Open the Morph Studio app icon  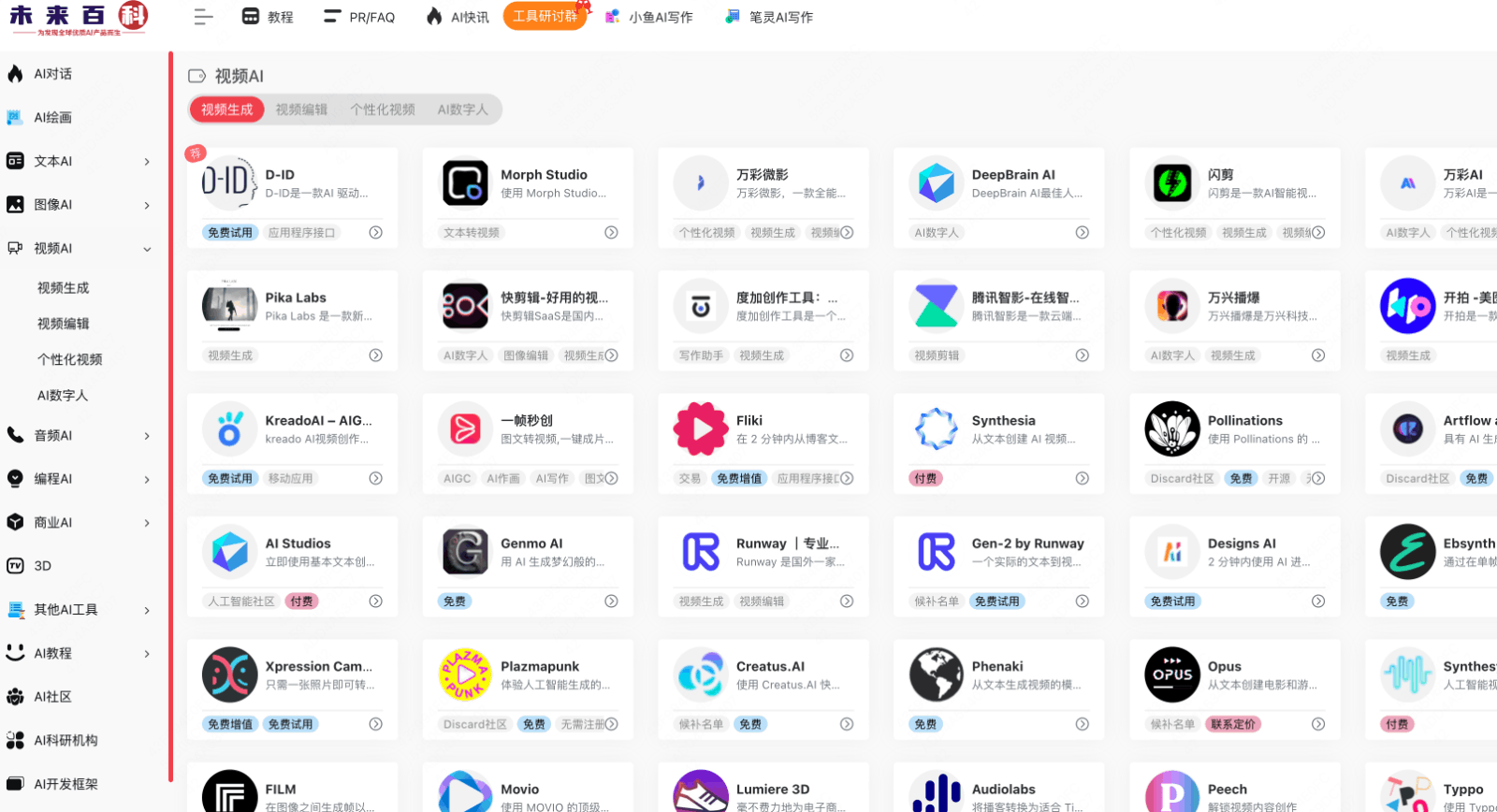pyautogui.click(x=465, y=183)
